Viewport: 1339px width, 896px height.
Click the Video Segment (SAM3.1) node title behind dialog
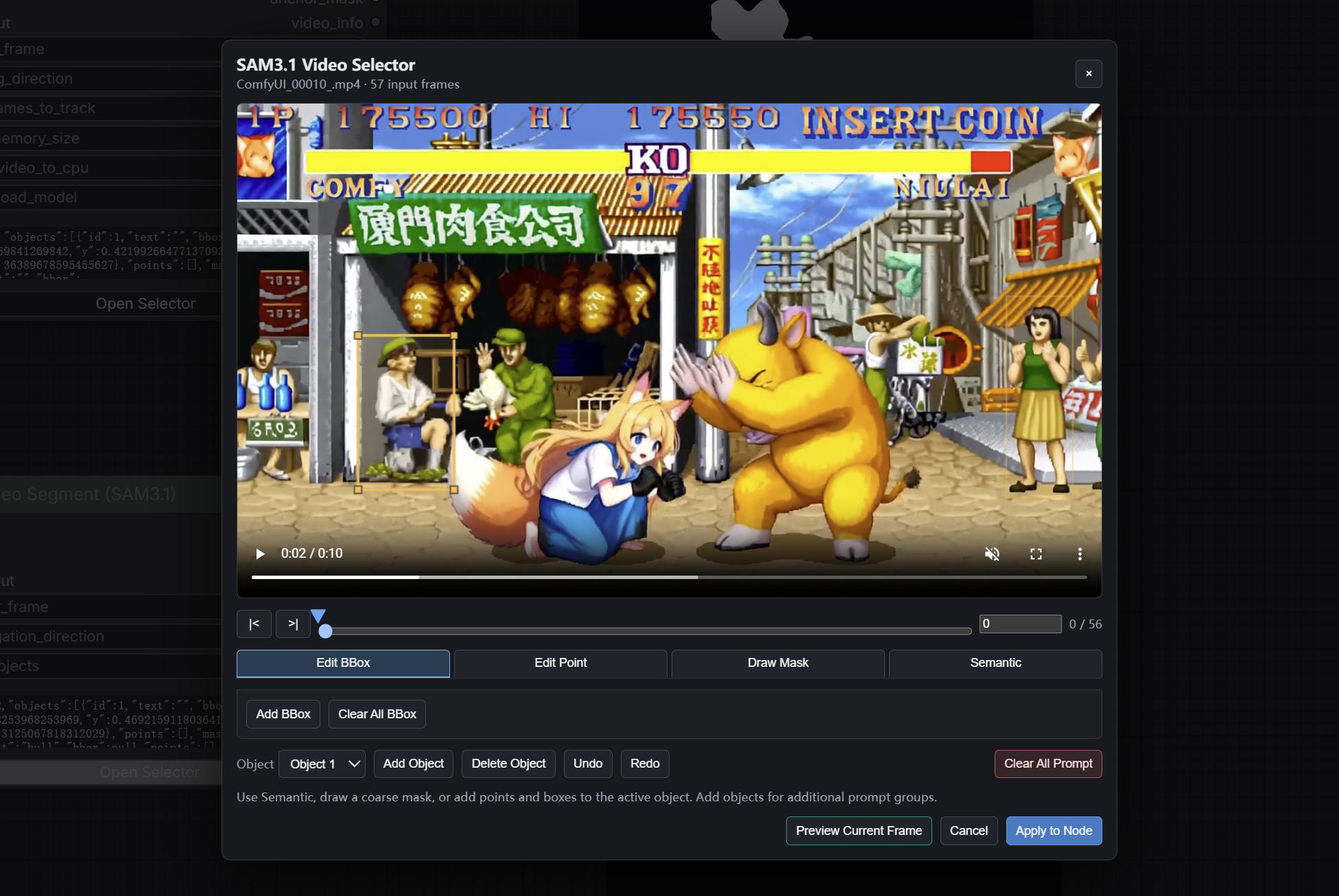[88, 494]
